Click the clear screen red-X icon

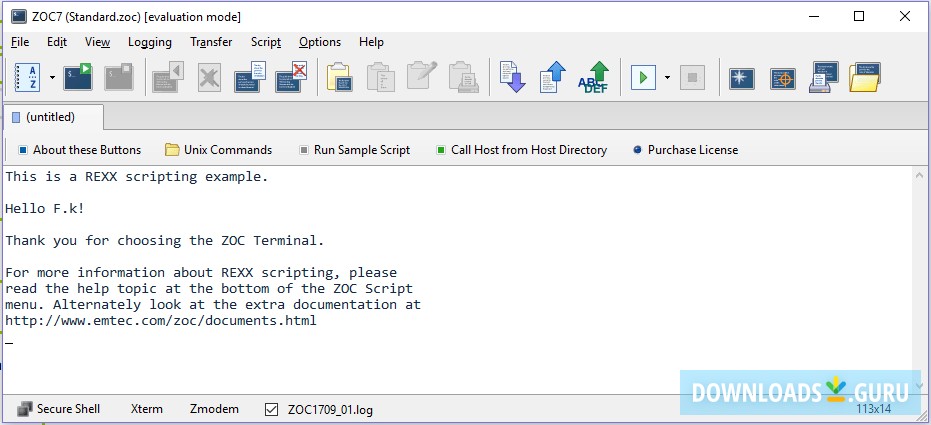pos(291,77)
